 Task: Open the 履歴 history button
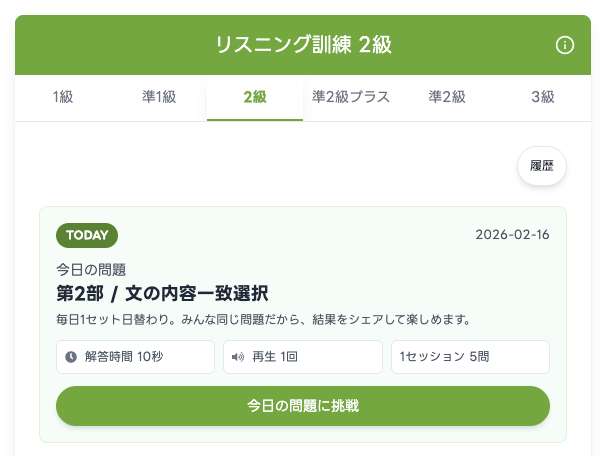[x=542, y=166]
